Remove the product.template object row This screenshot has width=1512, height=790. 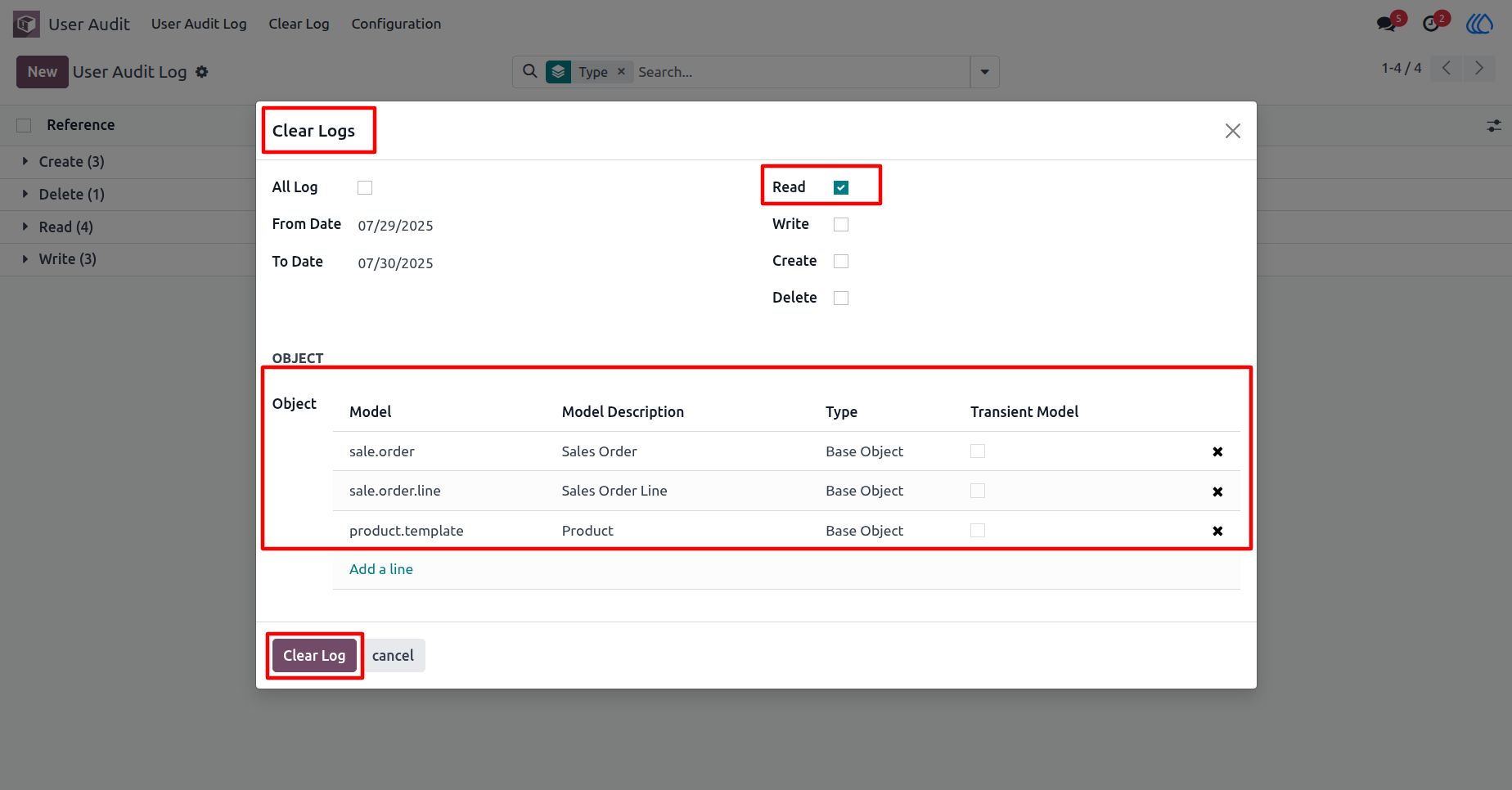pyautogui.click(x=1217, y=531)
